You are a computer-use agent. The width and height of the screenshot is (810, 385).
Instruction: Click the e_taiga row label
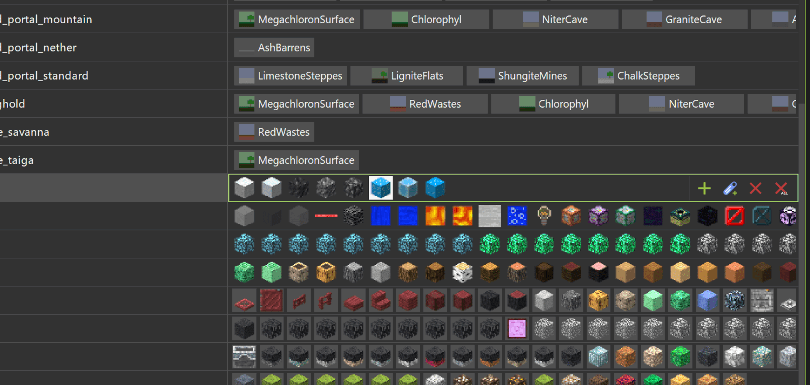coord(17,160)
